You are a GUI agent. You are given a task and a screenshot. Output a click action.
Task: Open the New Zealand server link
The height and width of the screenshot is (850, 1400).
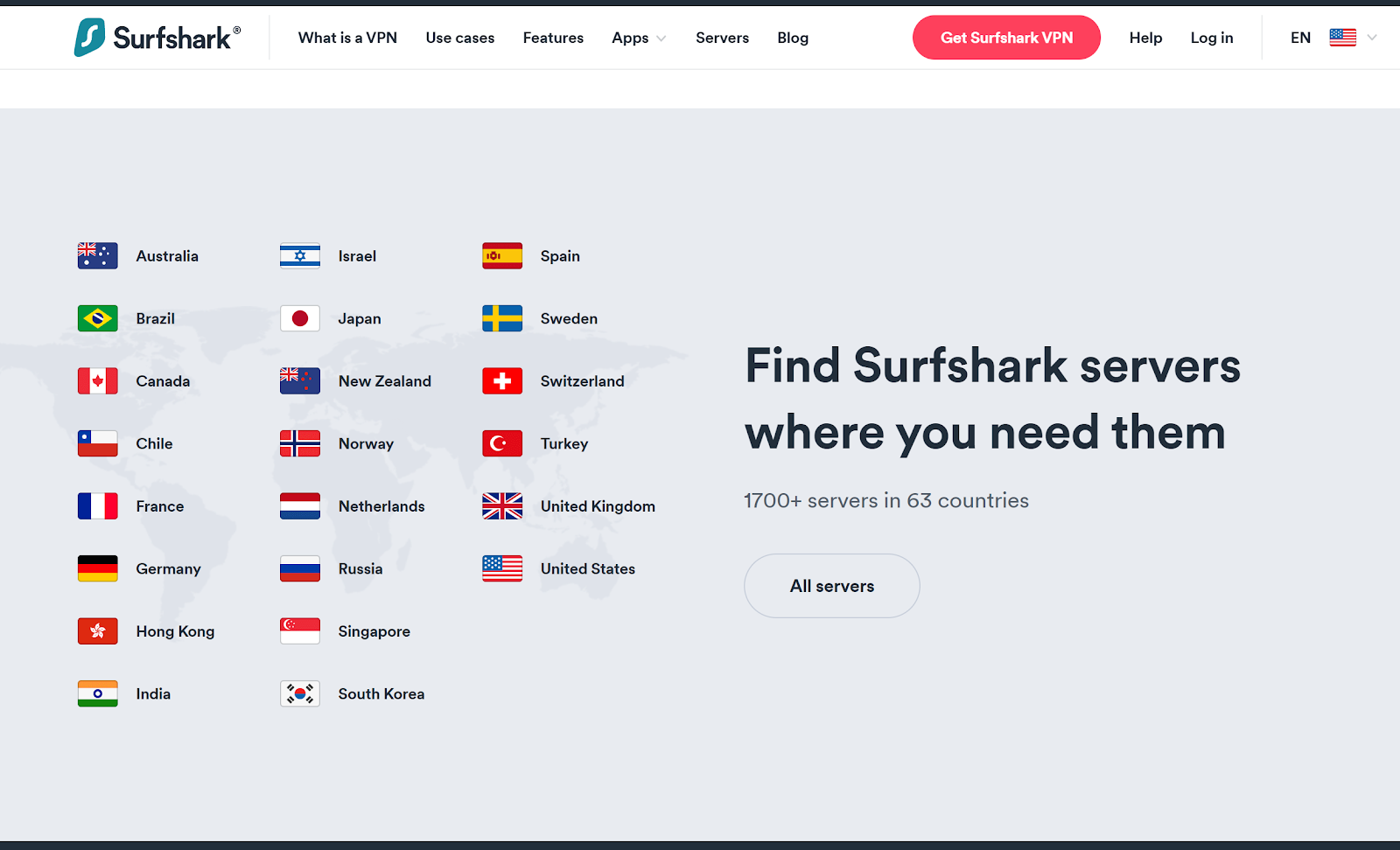pyautogui.click(x=385, y=381)
